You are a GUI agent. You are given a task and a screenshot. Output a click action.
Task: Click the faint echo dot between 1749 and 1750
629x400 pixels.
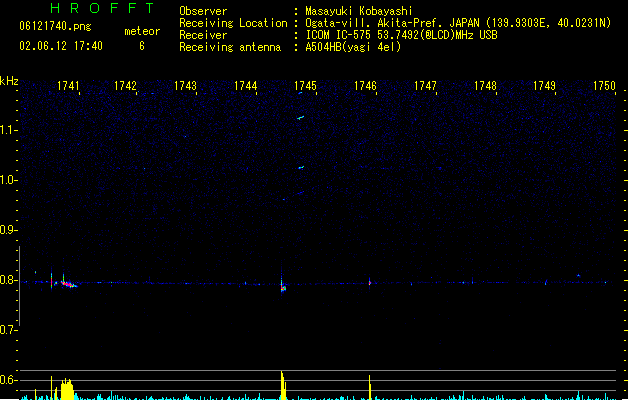point(578,276)
